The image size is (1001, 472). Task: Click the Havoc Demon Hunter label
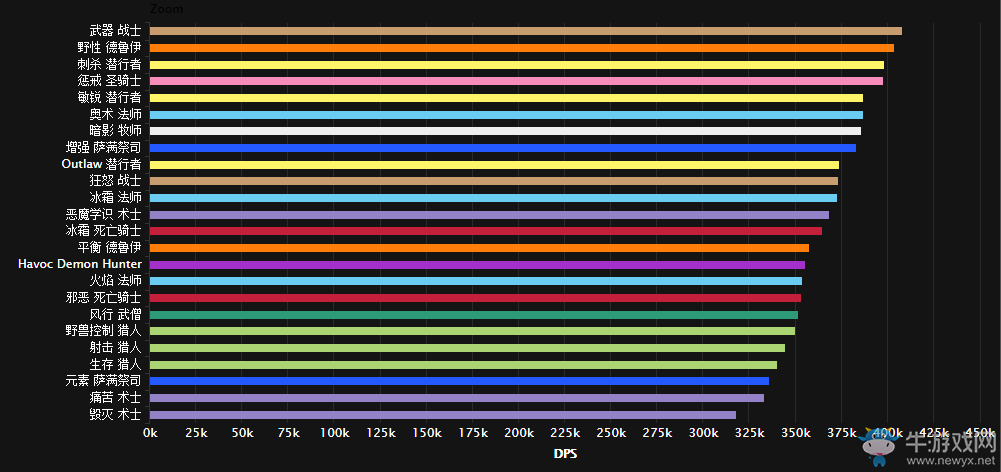coord(80,264)
